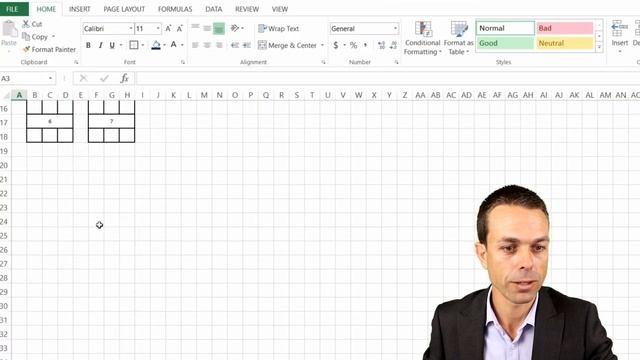
Task: Click Merge & Center
Action: pos(287,45)
